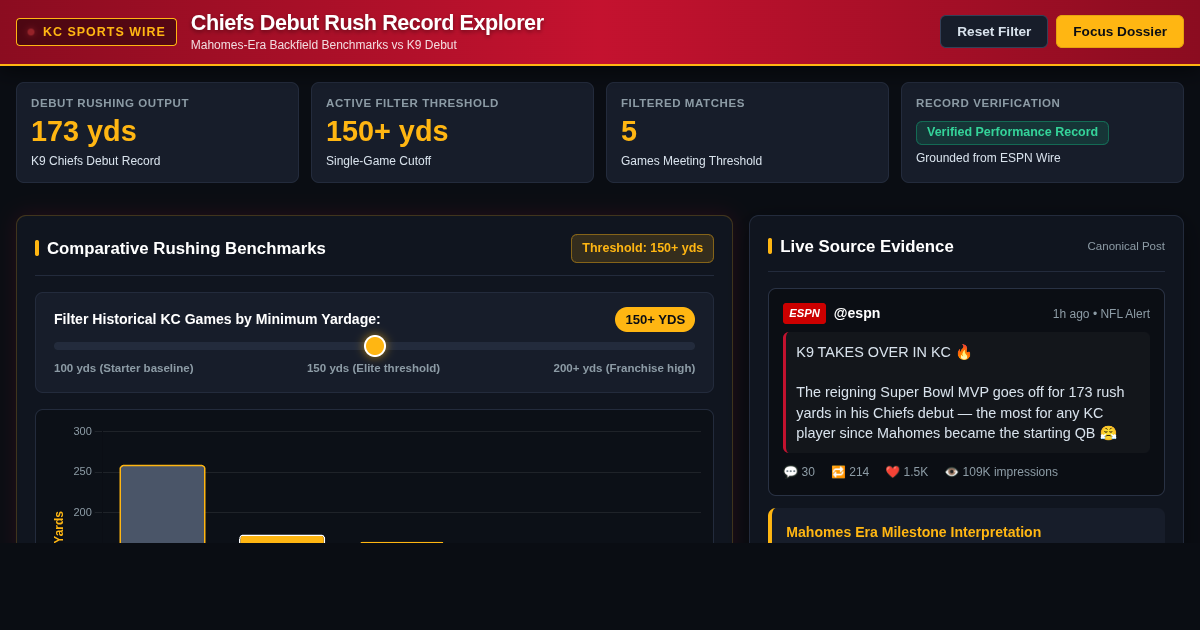Click the Canonical Post label
This screenshot has width=1200, height=630.
[1126, 246]
